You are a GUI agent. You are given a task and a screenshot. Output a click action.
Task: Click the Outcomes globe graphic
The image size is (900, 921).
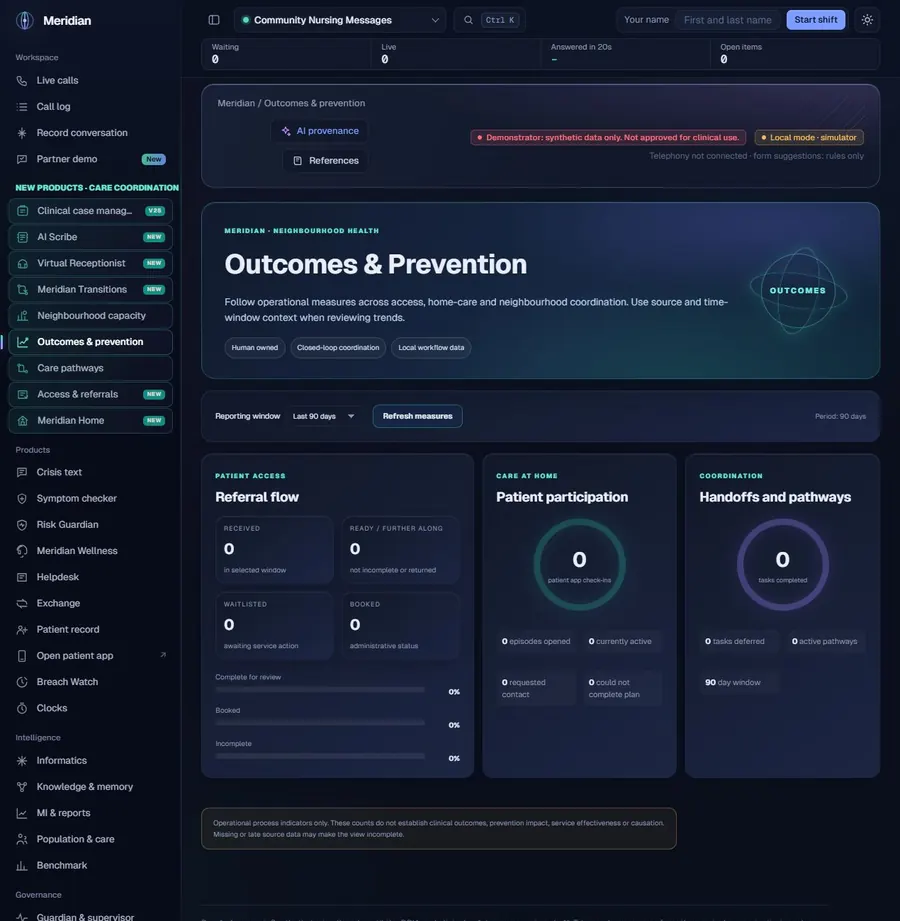point(798,291)
